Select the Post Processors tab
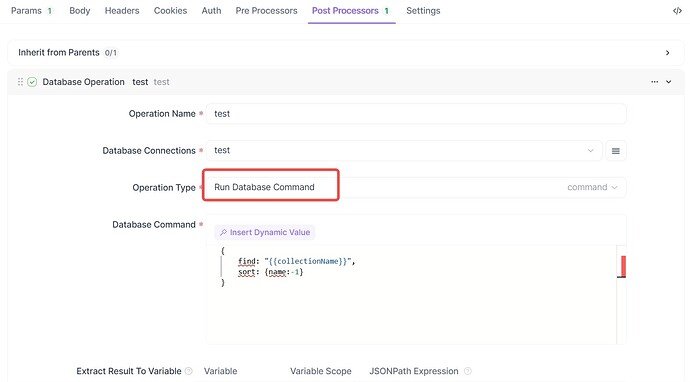690x382 pixels. [x=351, y=11]
